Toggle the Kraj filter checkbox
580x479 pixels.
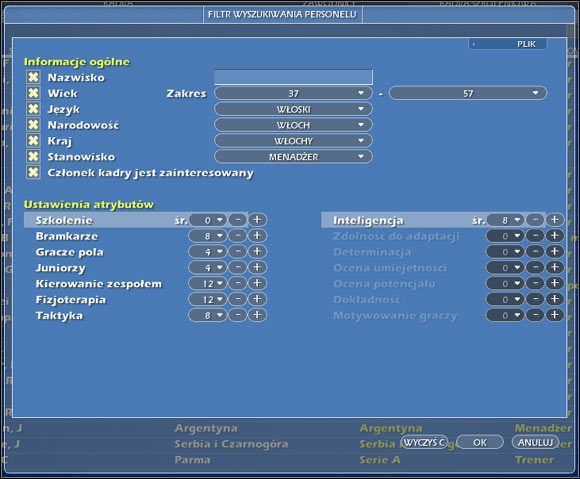[x=33, y=141]
